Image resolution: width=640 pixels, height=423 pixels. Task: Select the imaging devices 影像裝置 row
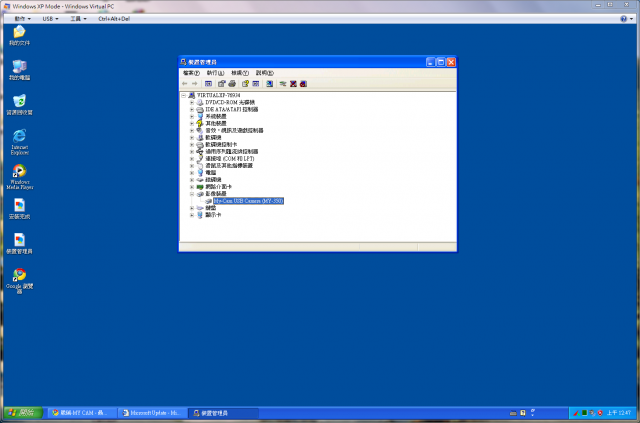tap(216, 194)
